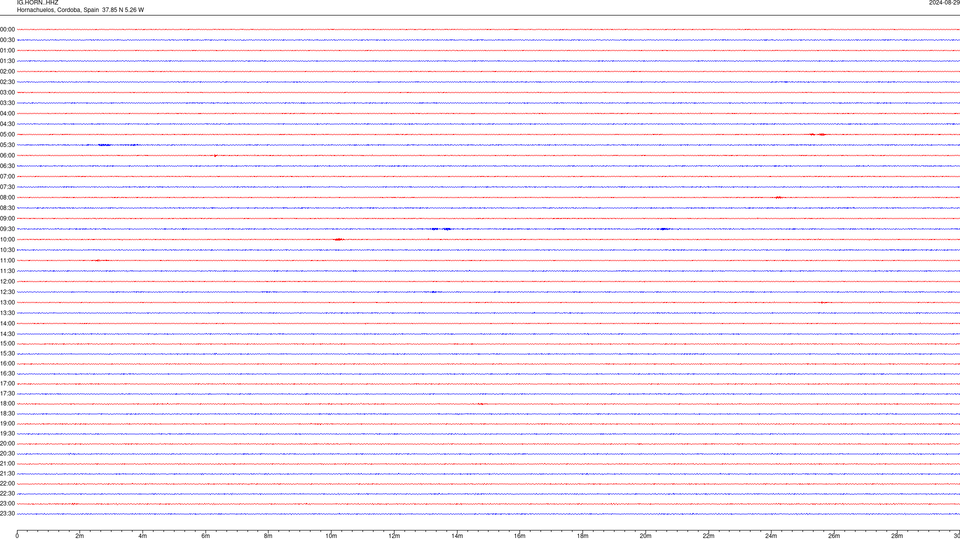
Task: Select the 02:00 trace time label
Action: coord(7,72)
